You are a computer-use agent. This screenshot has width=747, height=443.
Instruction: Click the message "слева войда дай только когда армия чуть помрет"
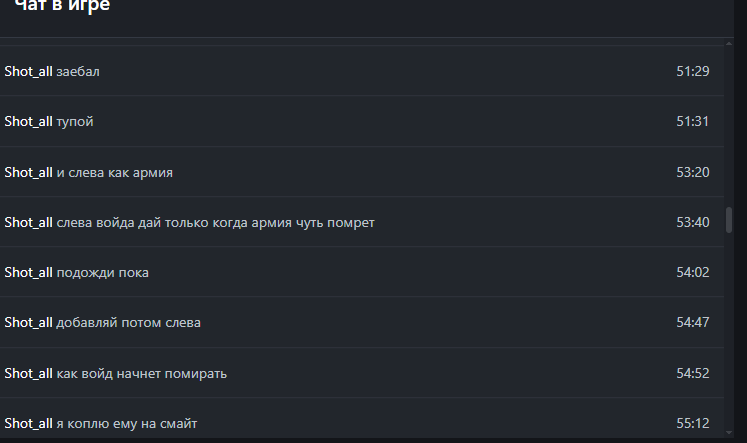(215, 223)
